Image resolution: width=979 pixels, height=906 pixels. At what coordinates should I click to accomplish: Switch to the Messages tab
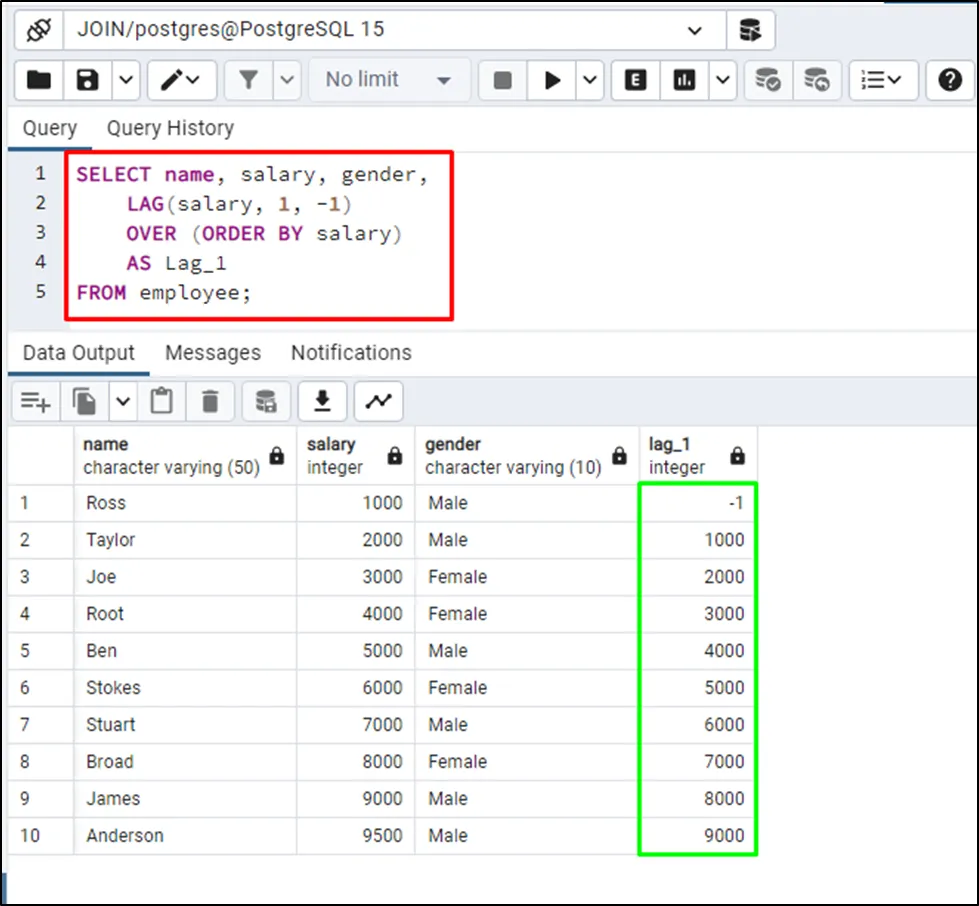click(212, 353)
